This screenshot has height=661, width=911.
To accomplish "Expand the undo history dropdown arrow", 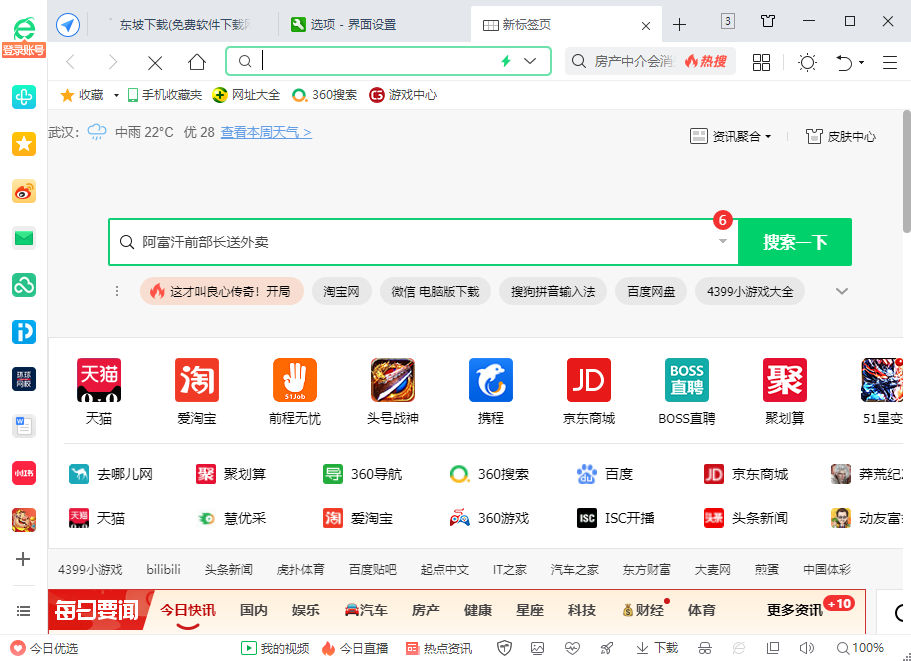I will coord(862,62).
